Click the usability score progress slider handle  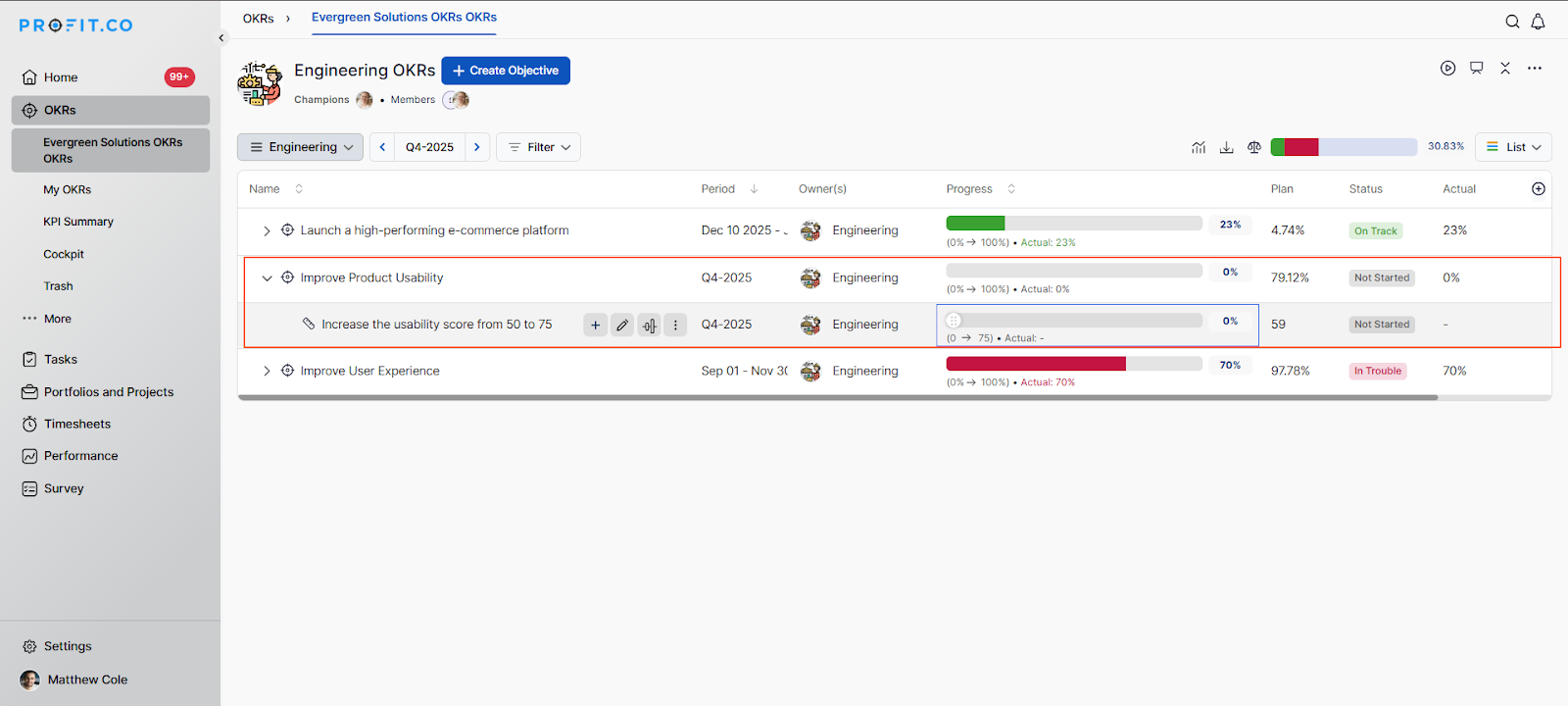(x=954, y=321)
